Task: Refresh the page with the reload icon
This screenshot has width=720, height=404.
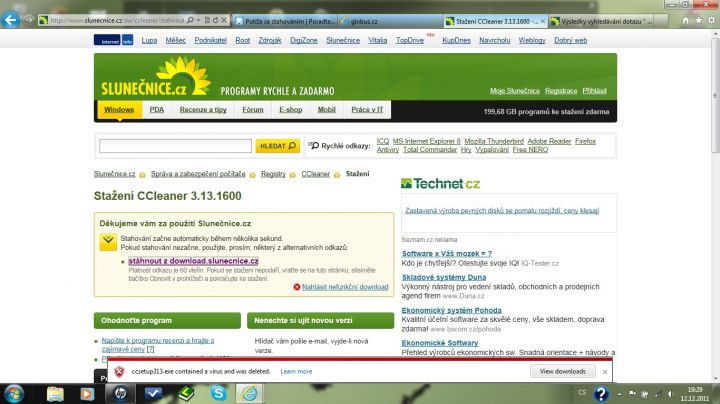Action: (215, 20)
